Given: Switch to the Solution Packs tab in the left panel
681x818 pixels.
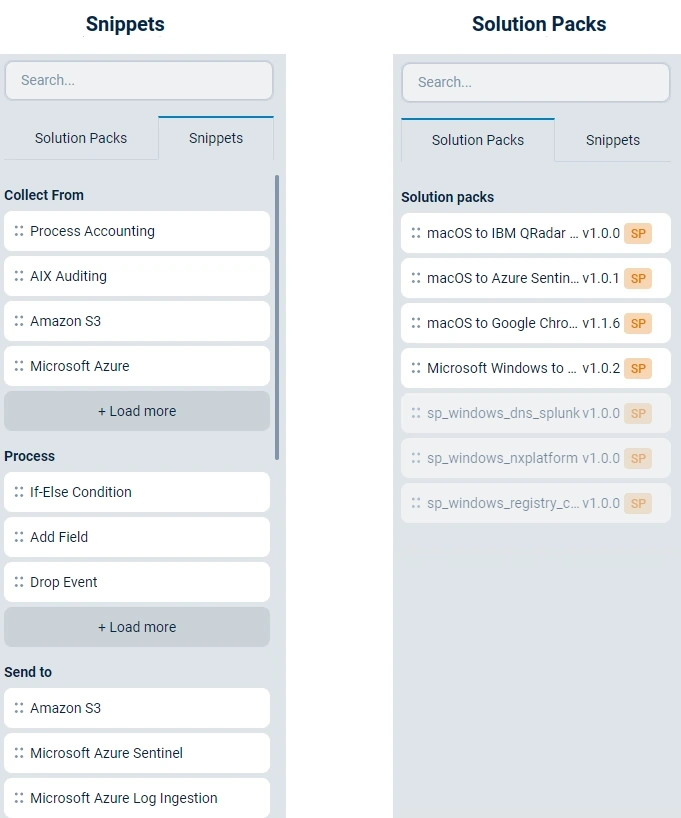Looking at the screenshot, I should (80, 139).
